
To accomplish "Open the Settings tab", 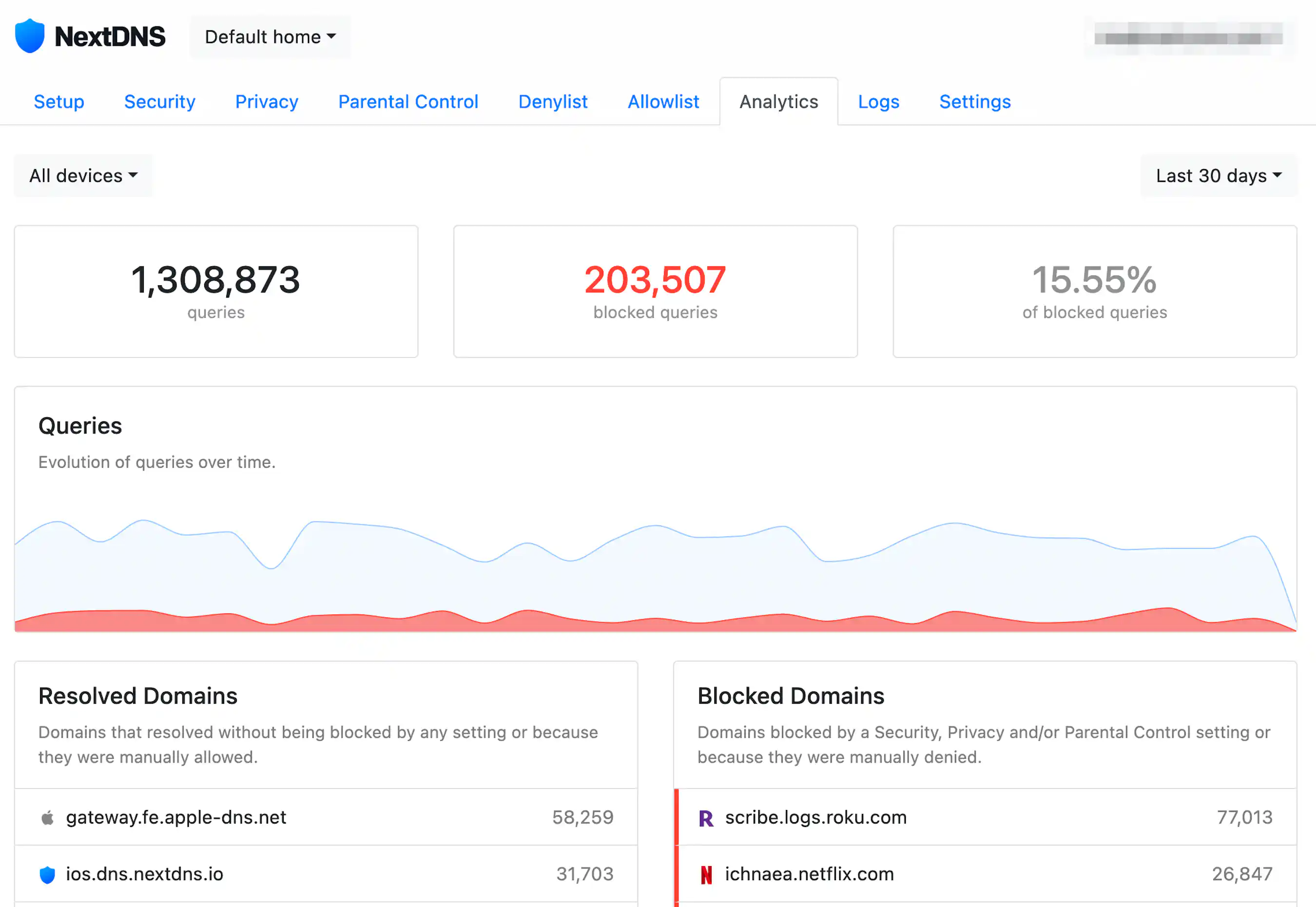I will [975, 102].
